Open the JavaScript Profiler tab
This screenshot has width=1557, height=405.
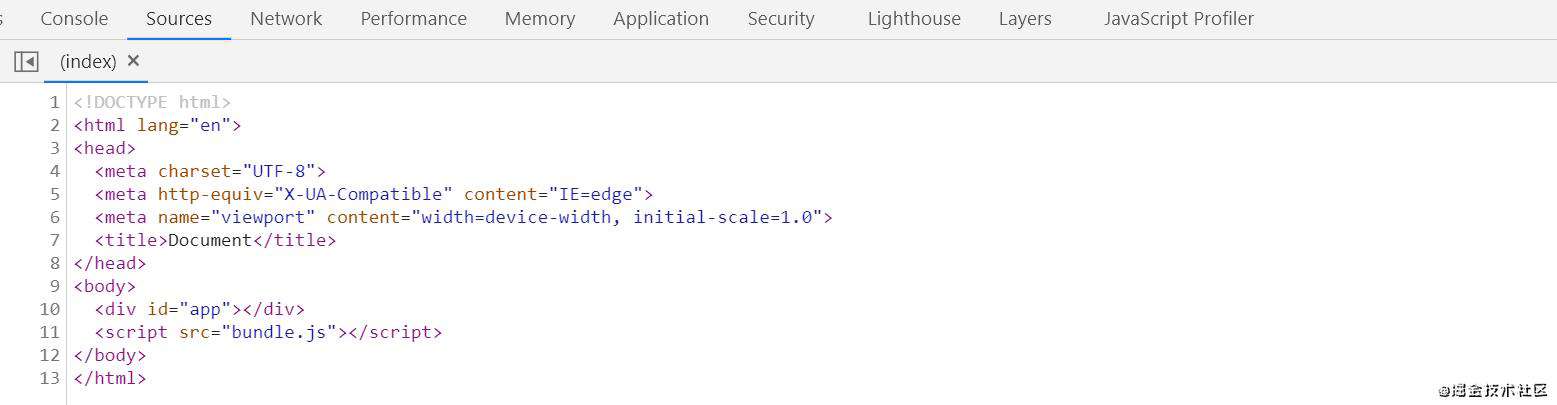pyautogui.click(x=1179, y=19)
